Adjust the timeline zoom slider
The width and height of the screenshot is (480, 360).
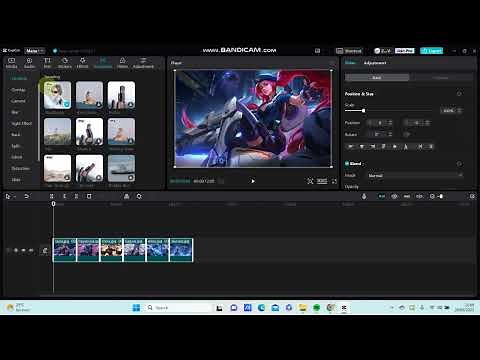(x=441, y=196)
